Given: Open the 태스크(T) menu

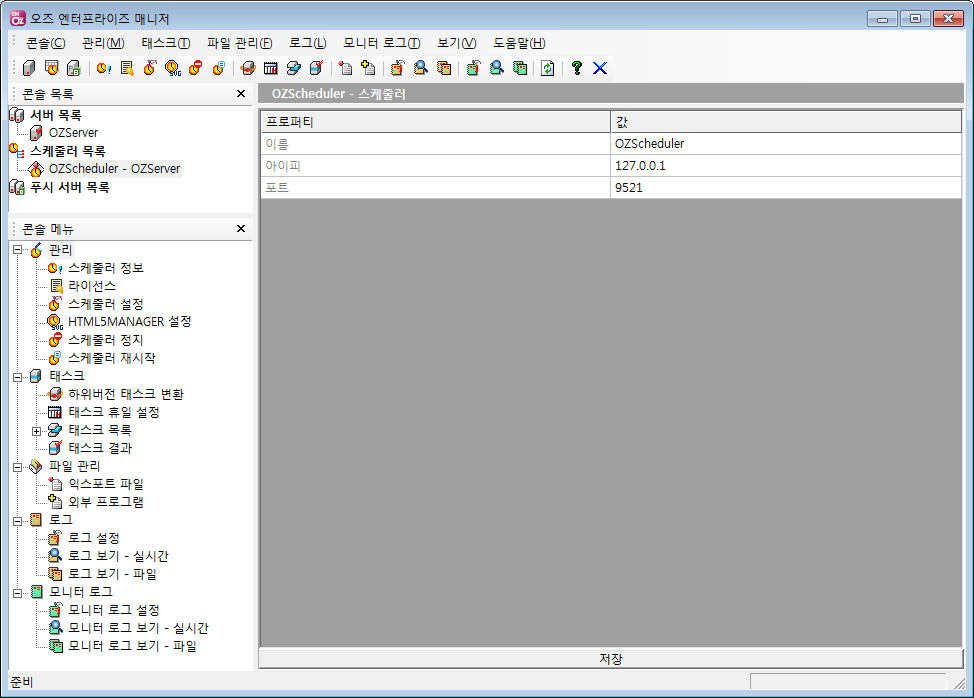Looking at the screenshot, I should 166,43.
